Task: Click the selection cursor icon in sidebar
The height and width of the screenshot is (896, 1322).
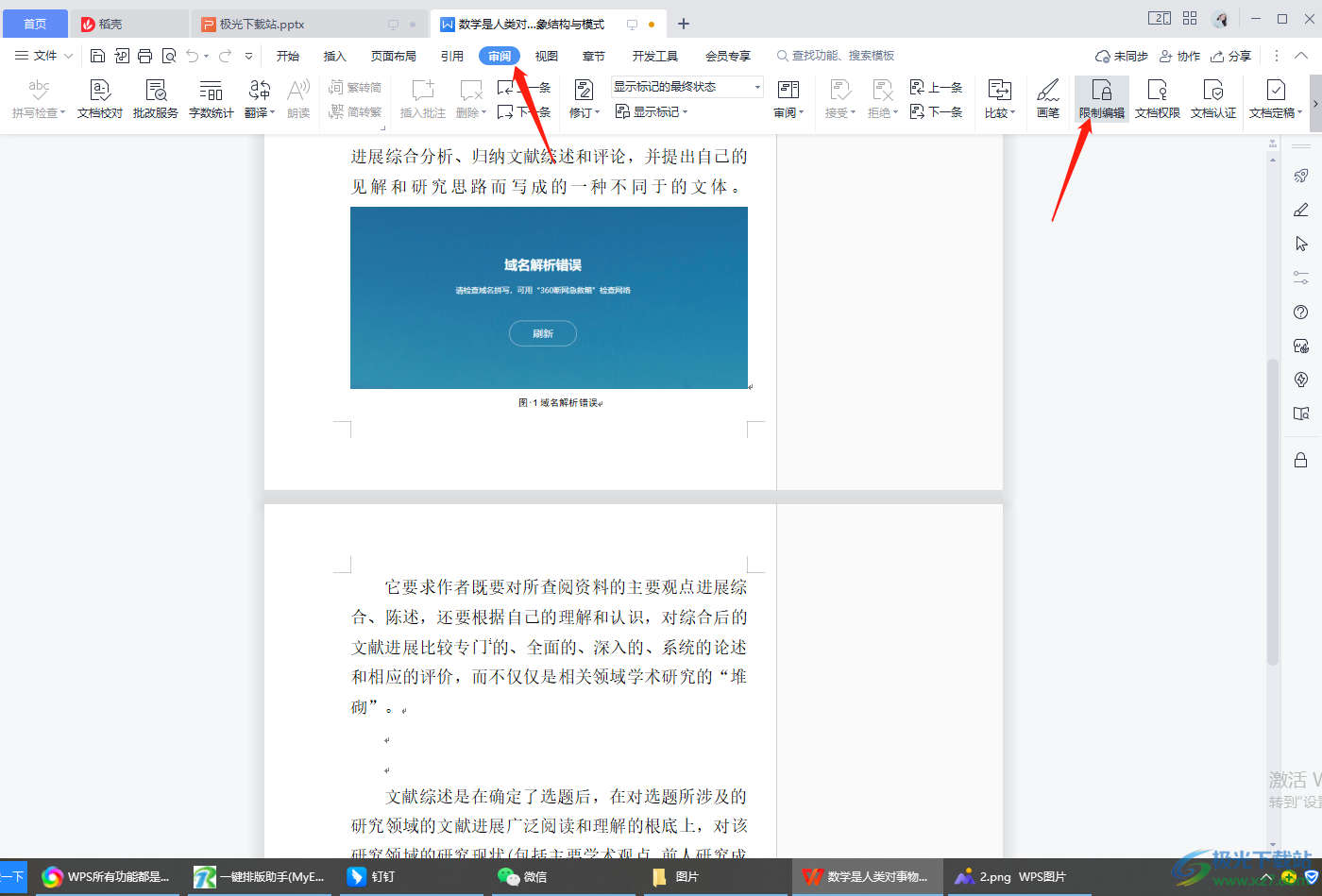Action: [1301, 244]
